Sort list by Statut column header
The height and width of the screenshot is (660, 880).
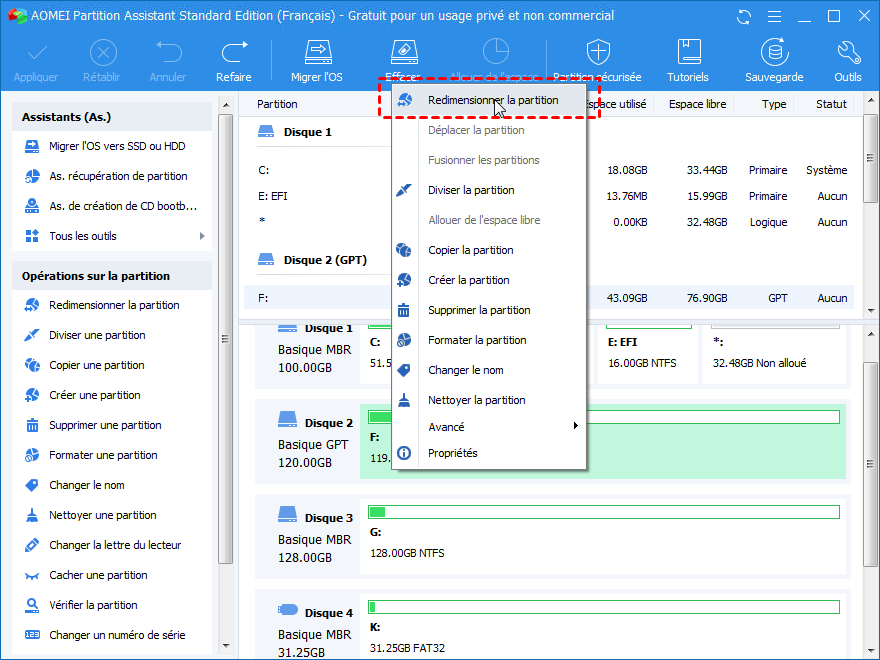[x=831, y=104]
